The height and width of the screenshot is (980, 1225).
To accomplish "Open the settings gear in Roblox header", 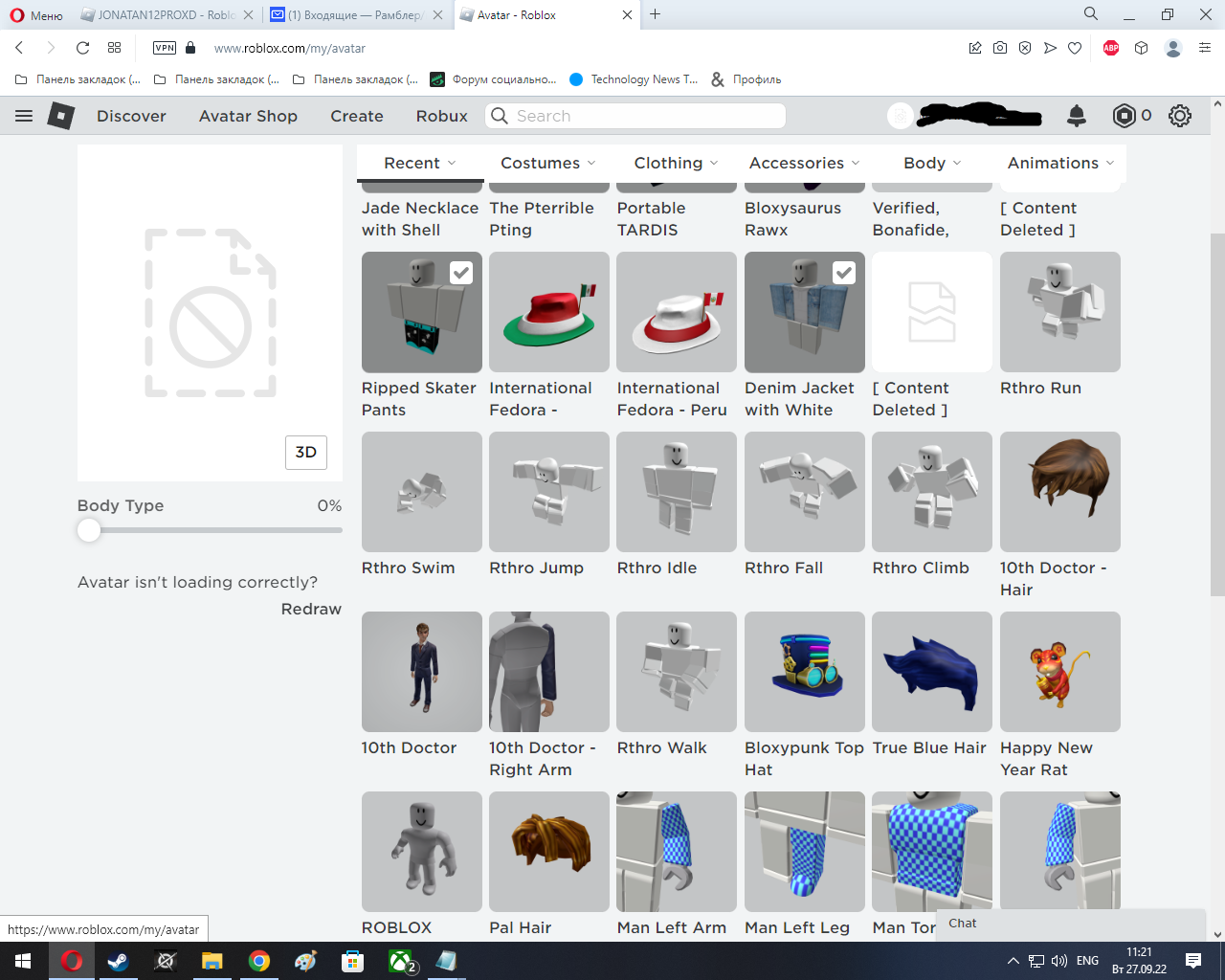I will 1180,116.
